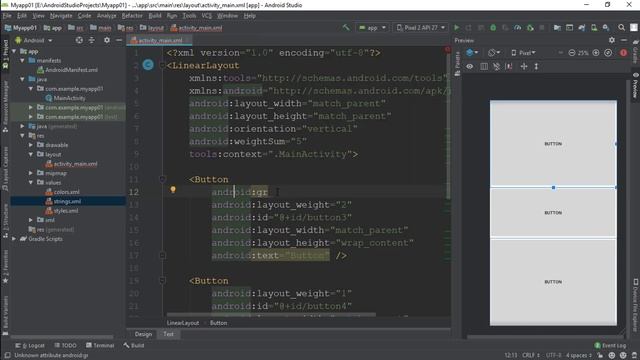Collapse the values folder

[31, 182]
